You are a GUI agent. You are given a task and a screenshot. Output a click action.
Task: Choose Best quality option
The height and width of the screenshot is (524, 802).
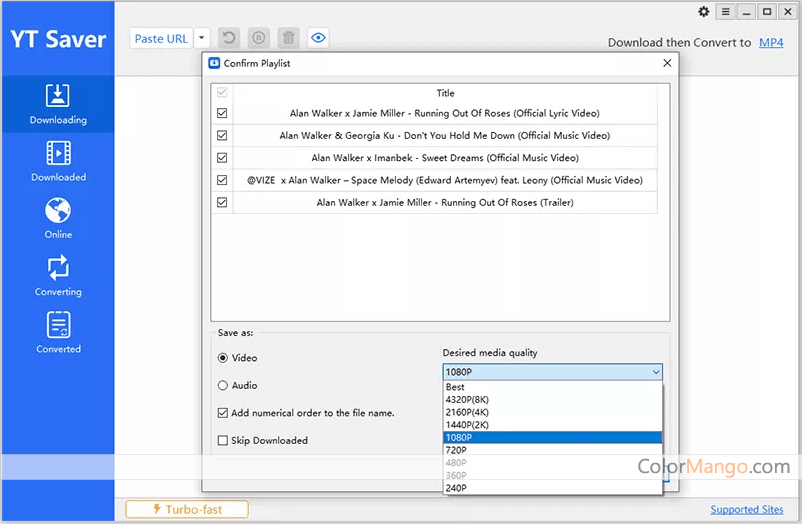pyautogui.click(x=552, y=387)
